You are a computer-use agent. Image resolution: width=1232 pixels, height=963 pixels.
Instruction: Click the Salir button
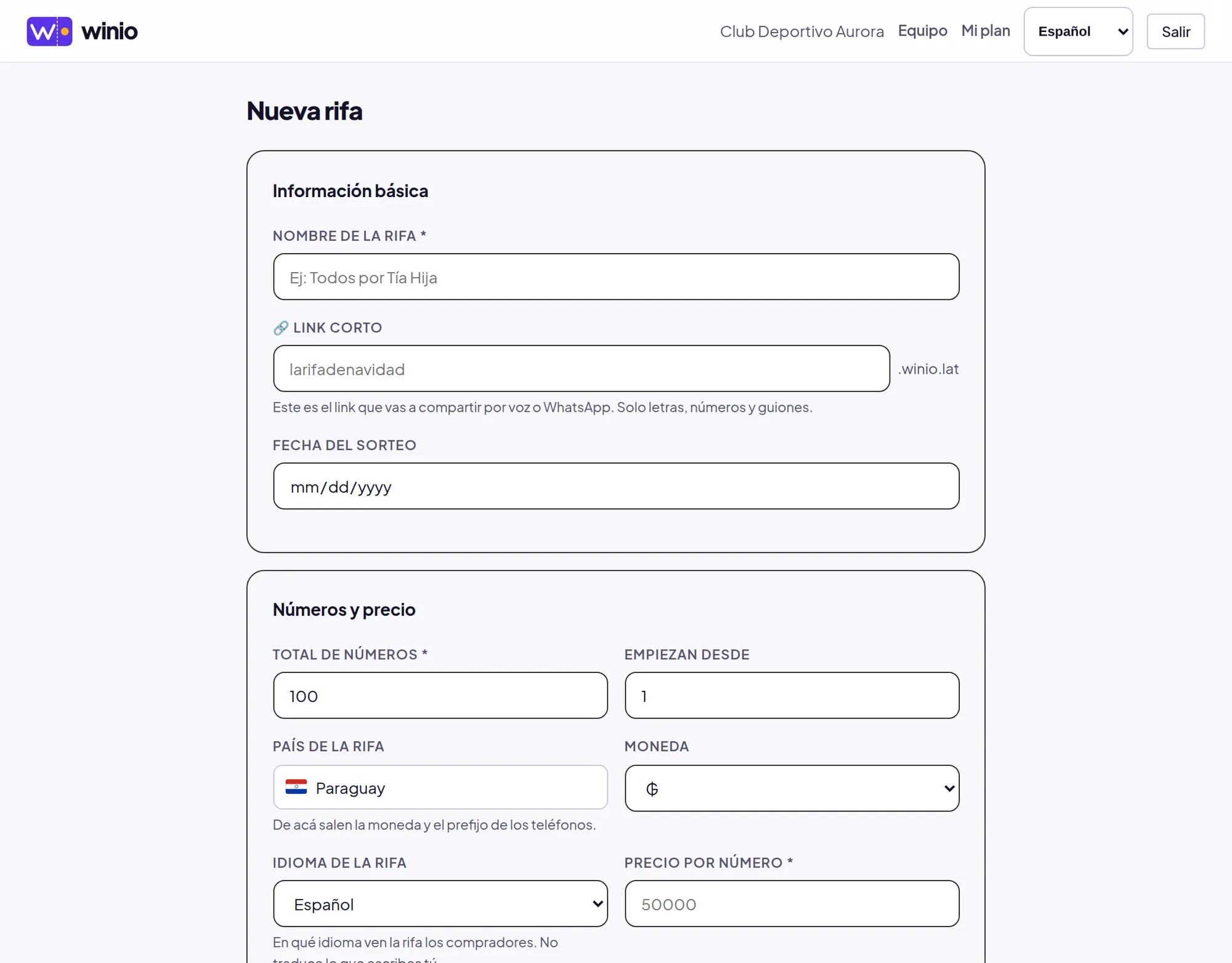point(1175,31)
